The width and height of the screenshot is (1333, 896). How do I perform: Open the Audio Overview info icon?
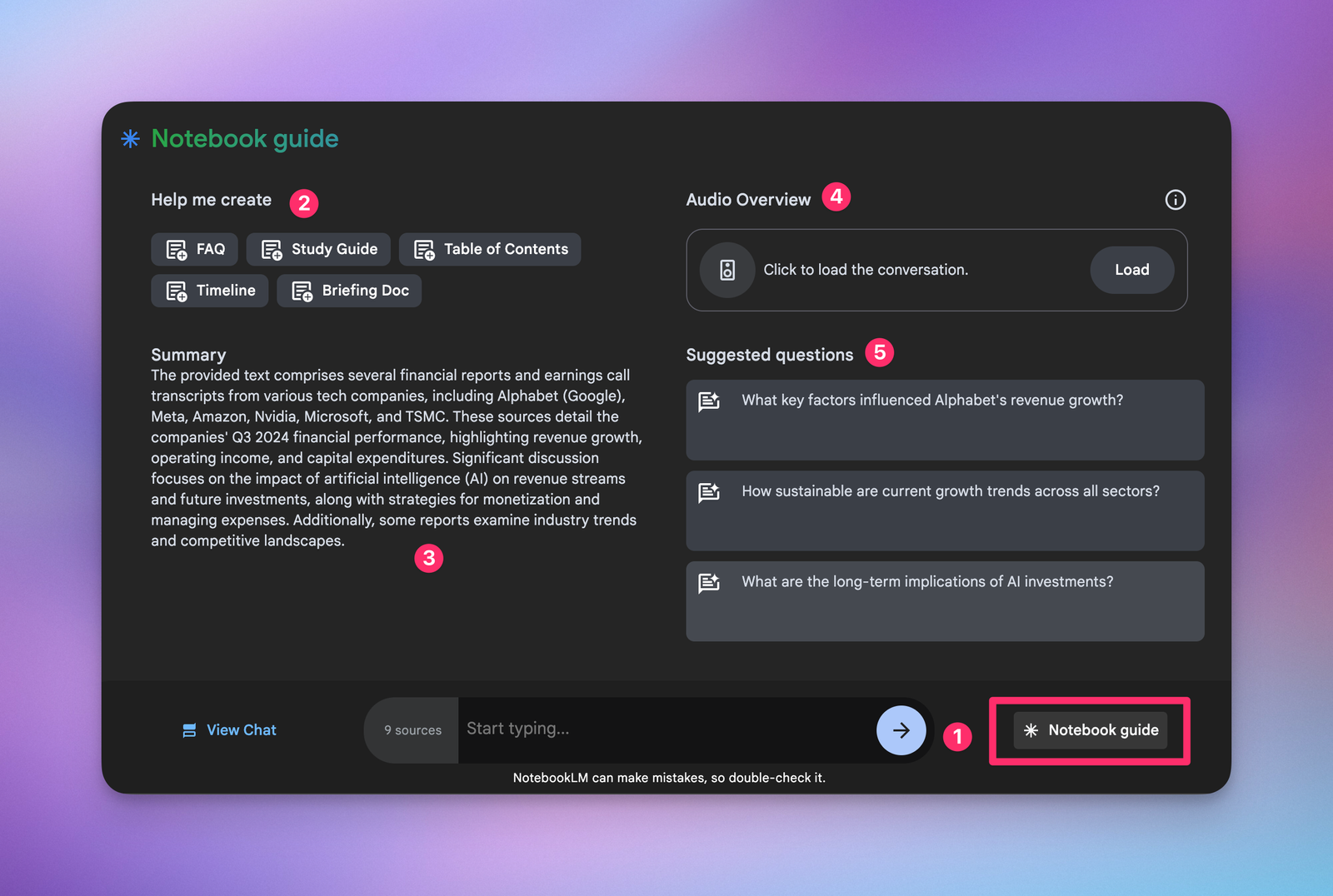(1175, 199)
